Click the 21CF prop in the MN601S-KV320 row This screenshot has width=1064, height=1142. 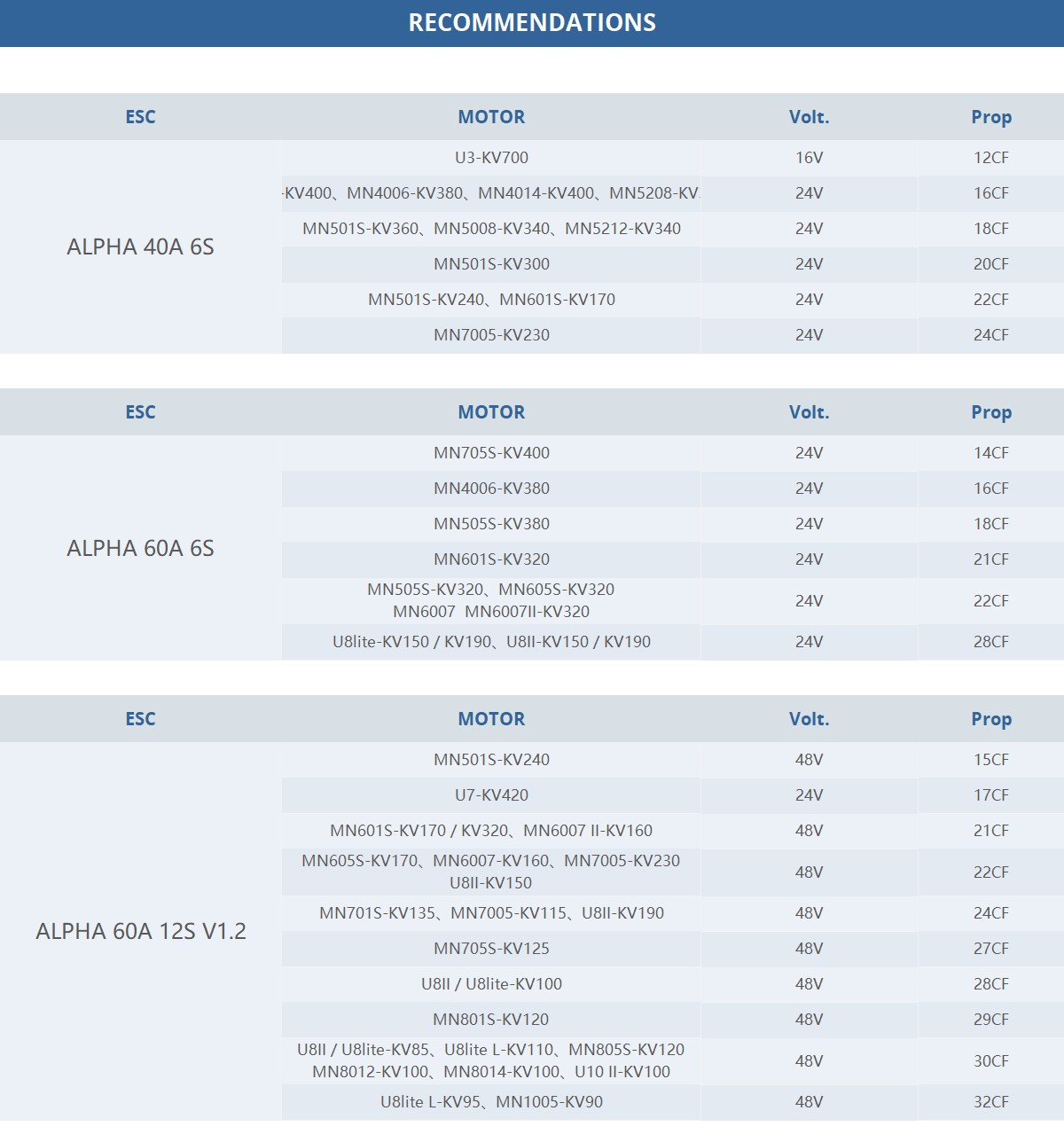pos(991,559)
